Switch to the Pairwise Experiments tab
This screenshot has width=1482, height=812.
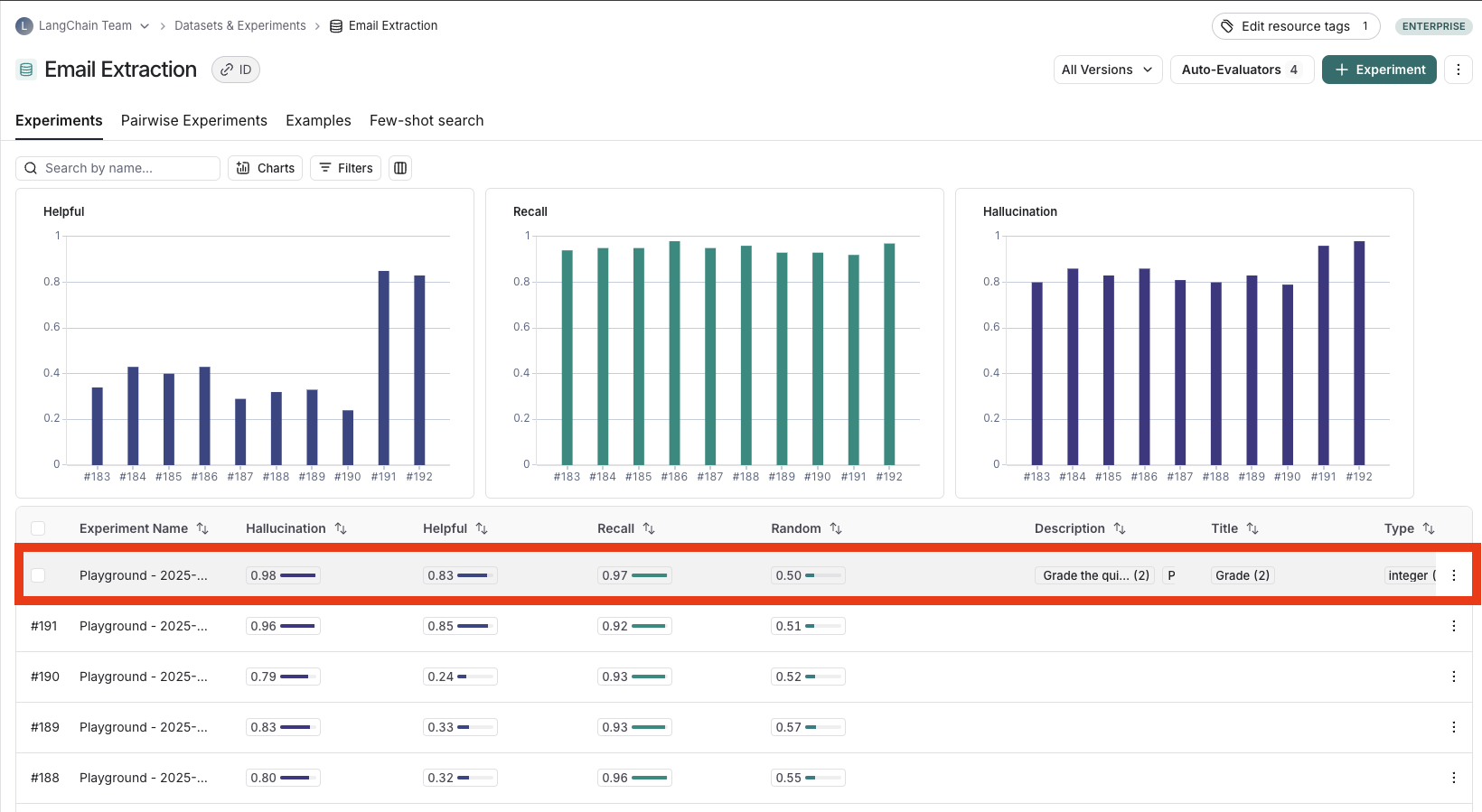[x=194, y=120]
